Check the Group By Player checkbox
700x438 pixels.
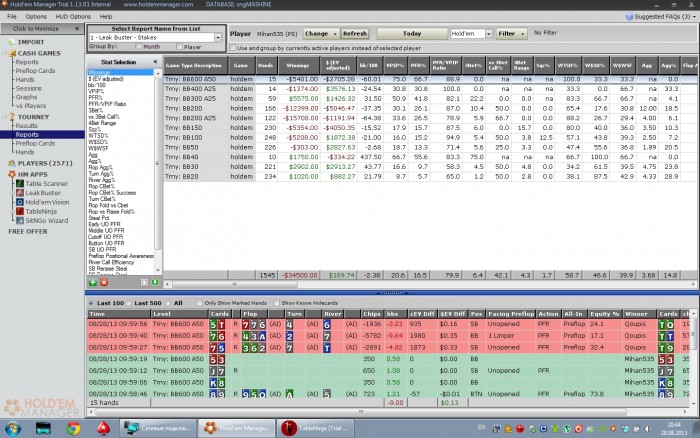[x=179, y=46]
